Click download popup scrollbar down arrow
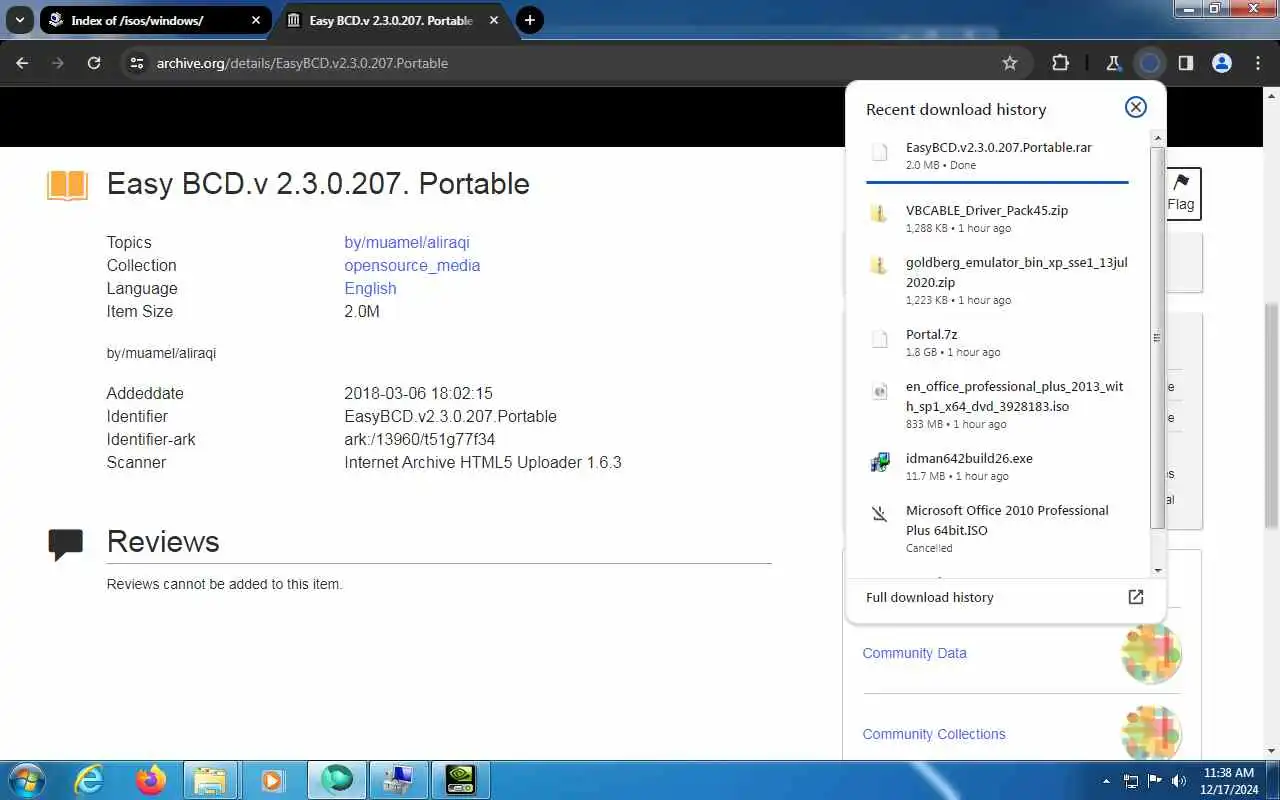The width and height of the screenshot is (1280, 800). point(1158,571)
